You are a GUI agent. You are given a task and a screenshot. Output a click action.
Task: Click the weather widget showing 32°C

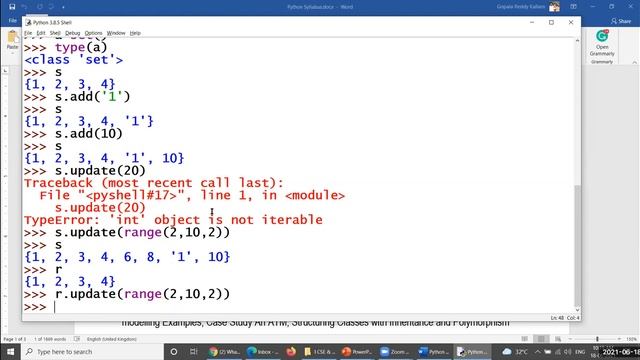(x=515, y=351)
